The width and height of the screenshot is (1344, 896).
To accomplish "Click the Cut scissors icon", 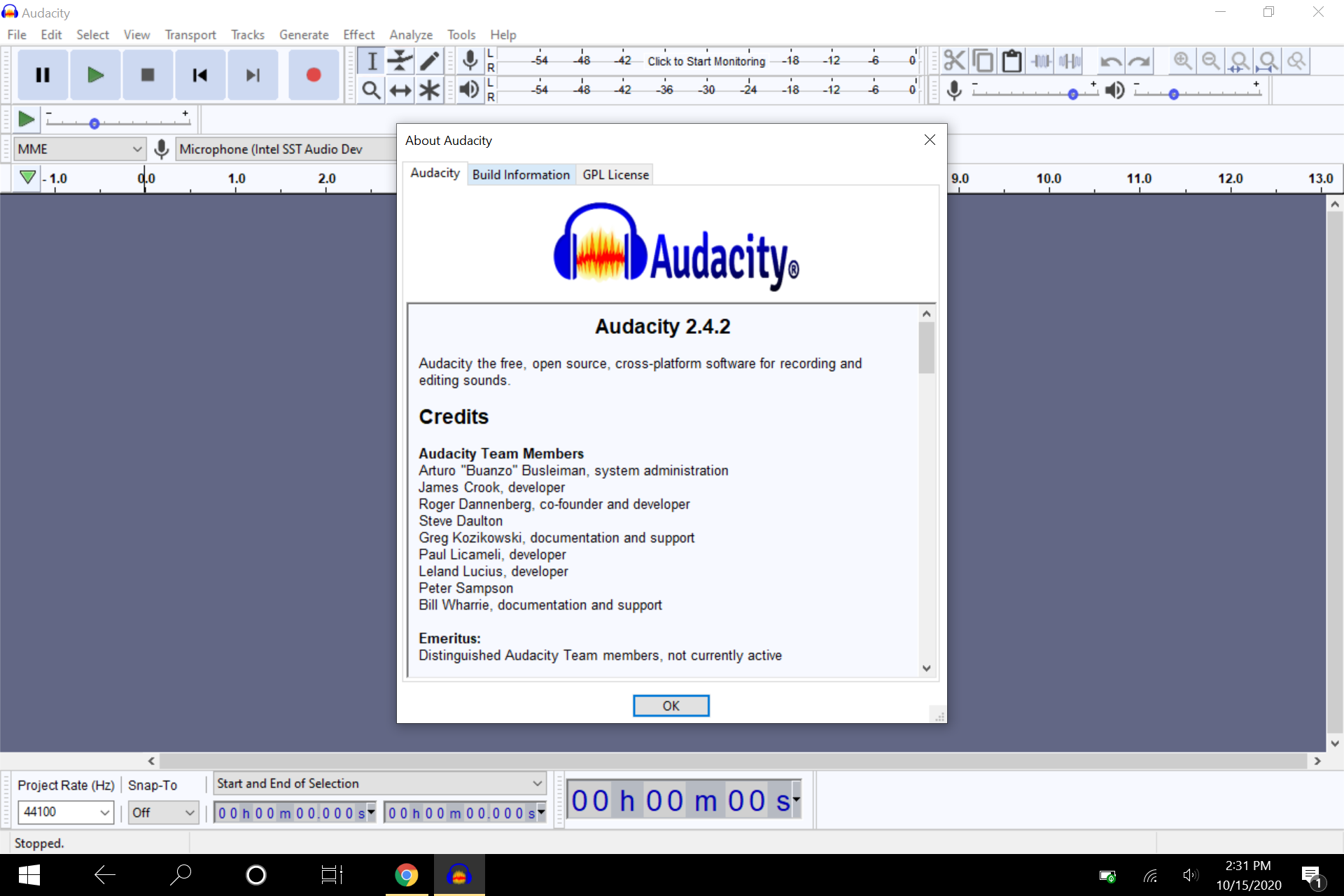I will point(954,60).
